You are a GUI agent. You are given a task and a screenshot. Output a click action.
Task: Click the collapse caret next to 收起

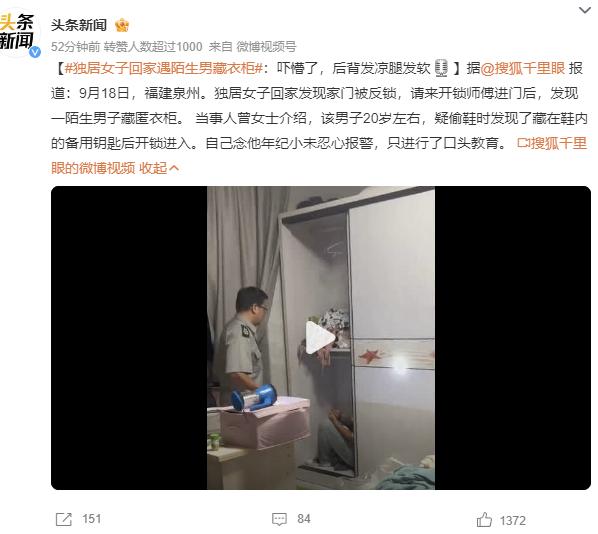point(174,168)
